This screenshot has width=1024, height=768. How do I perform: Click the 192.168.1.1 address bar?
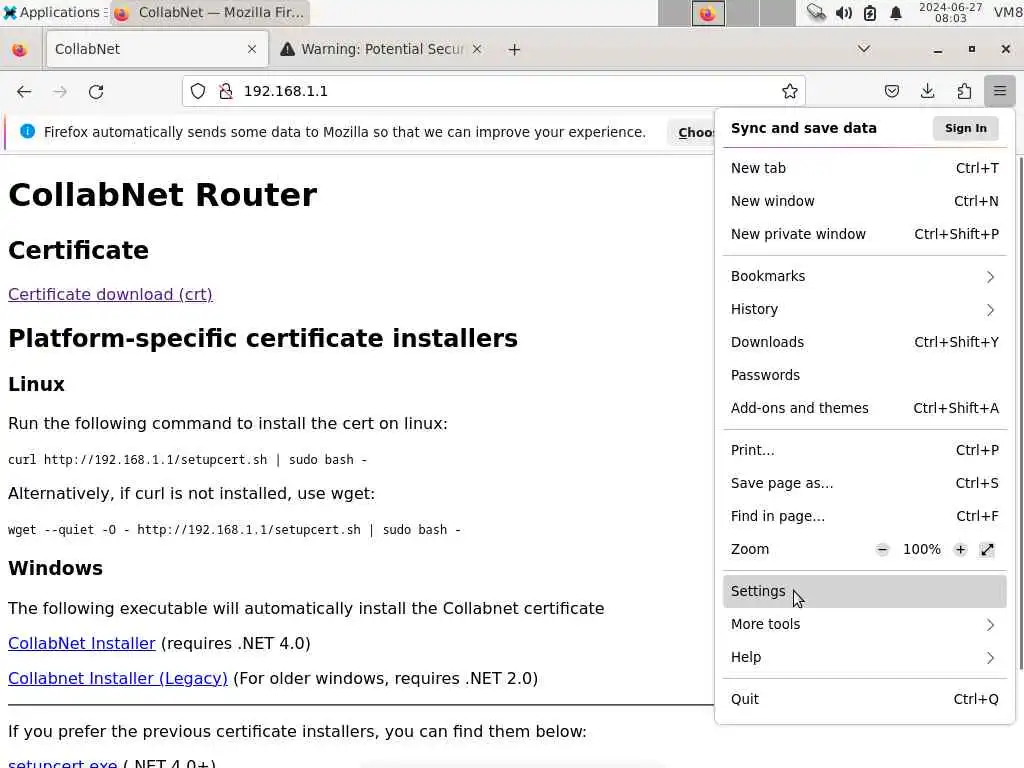click(494, 91)
